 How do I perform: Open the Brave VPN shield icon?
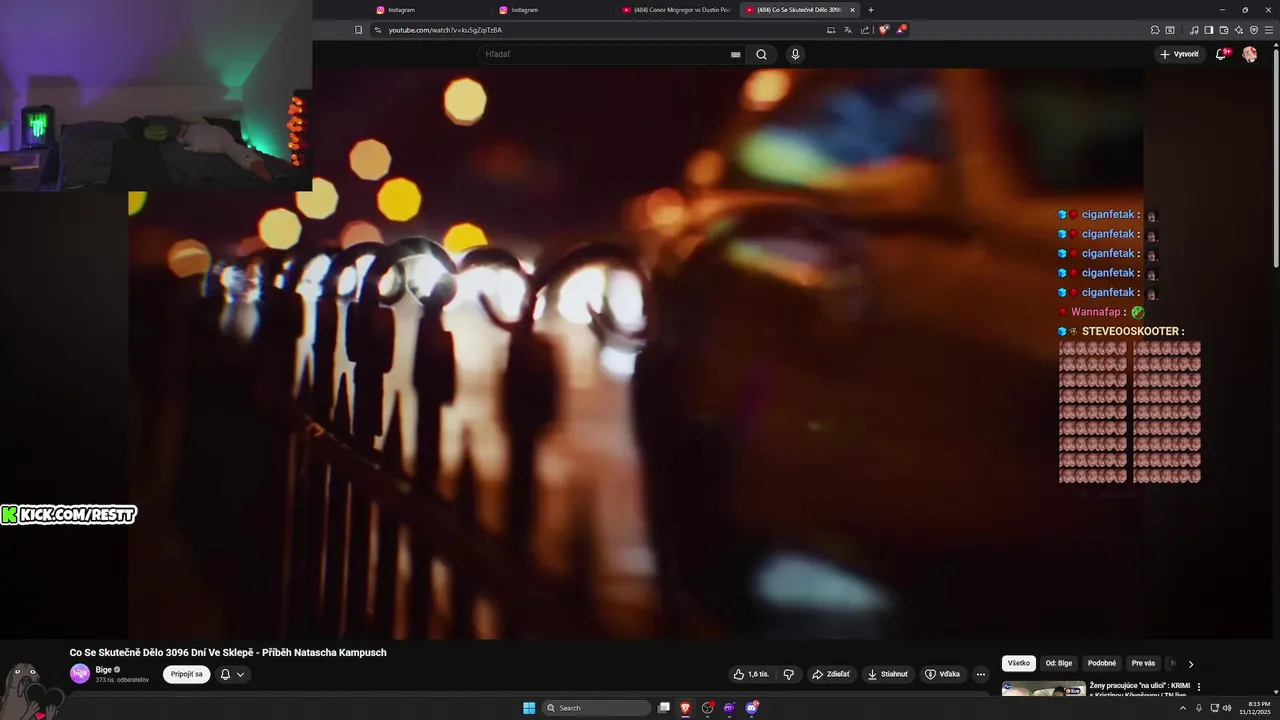coord(1254,30)
